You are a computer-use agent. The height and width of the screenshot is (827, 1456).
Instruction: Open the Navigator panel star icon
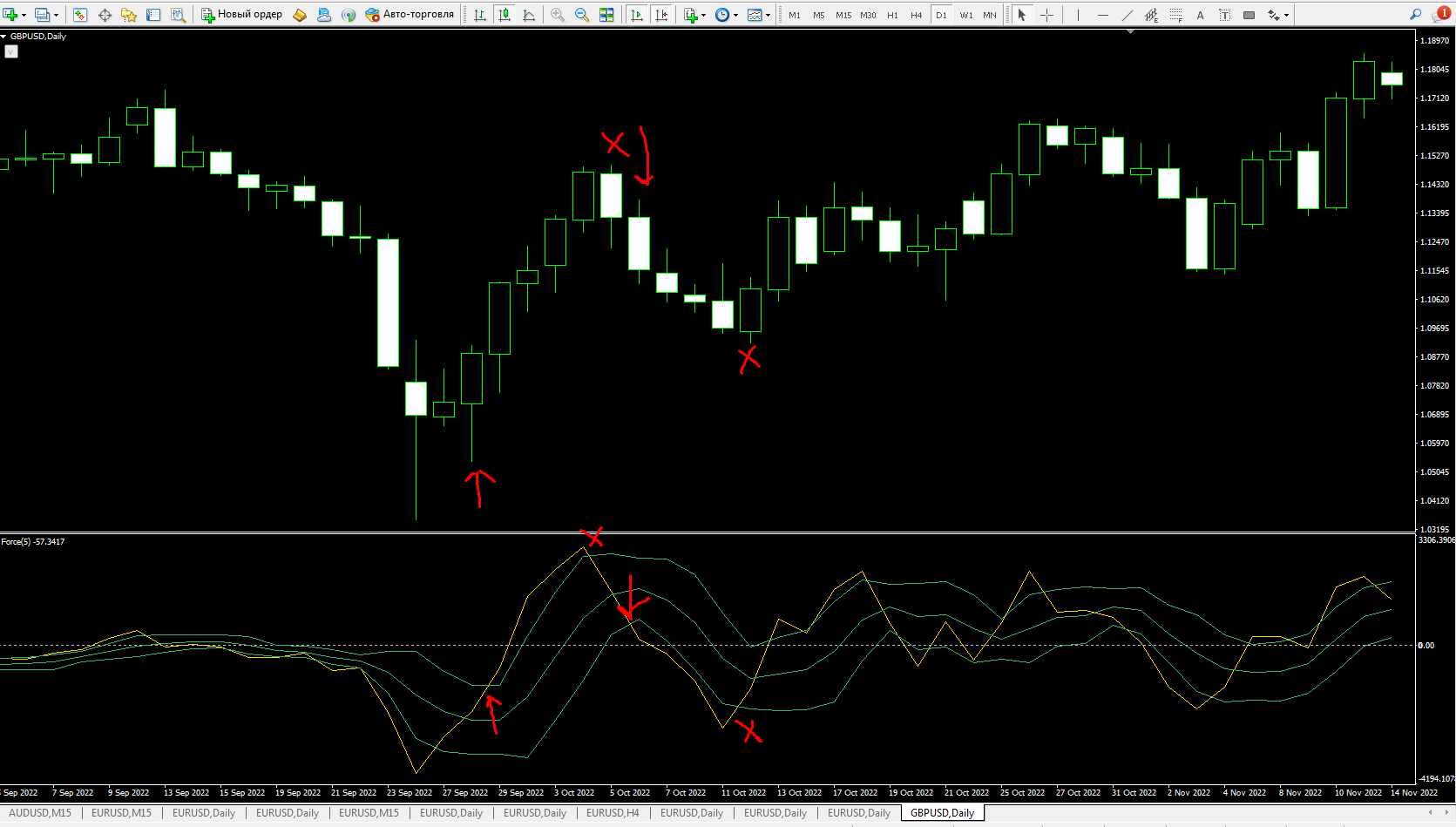(x=129, y=15)
